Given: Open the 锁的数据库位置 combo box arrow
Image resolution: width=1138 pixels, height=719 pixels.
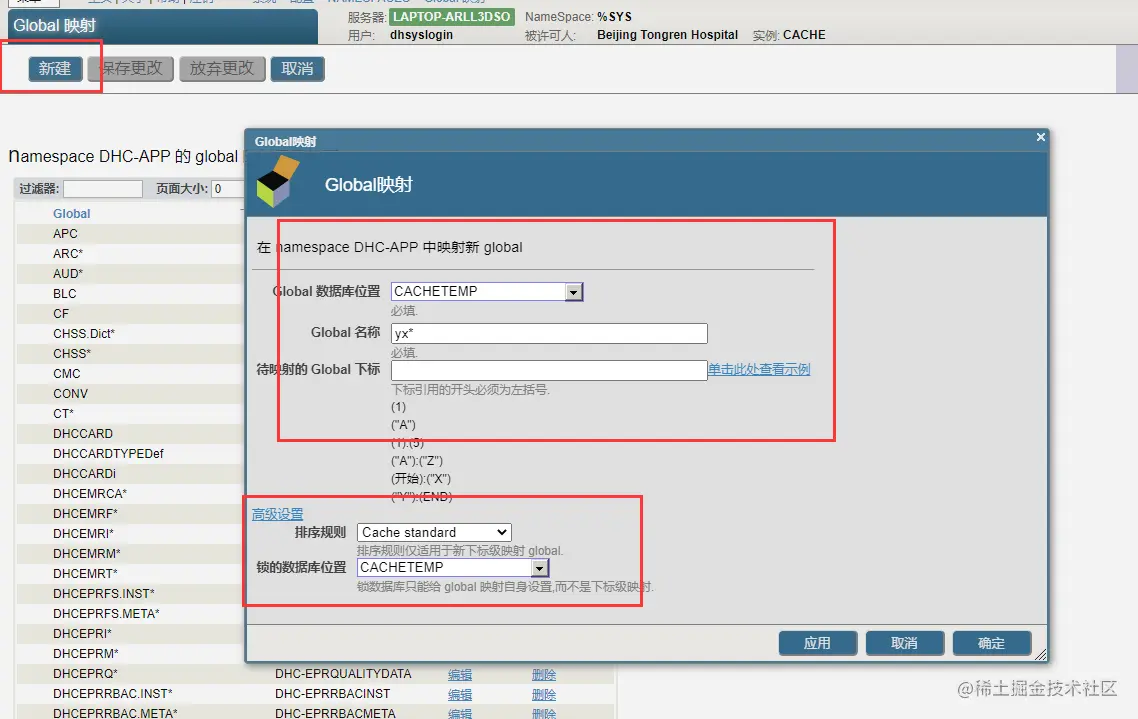Looking at the screenshot, I should [x=539, y=568].
